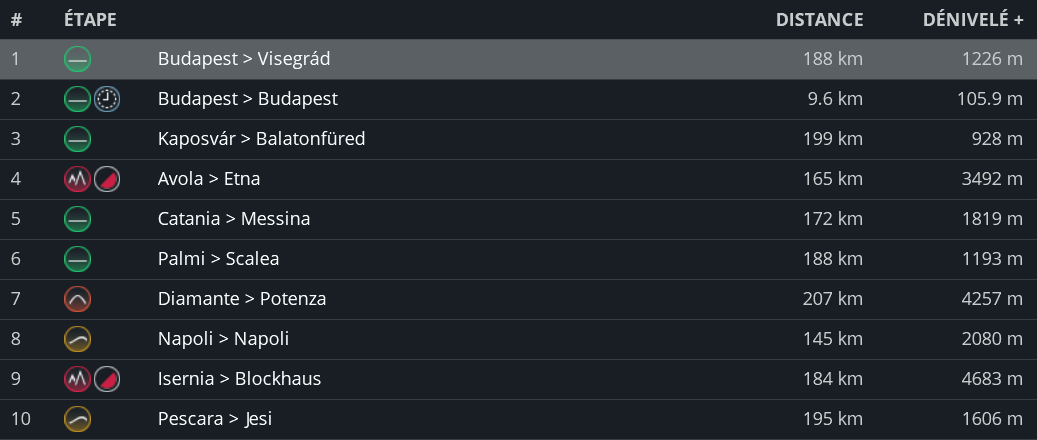Click the flat stage icon for Budapest > Visegrád
The image size is (1037, 440).
coord(77,59)
